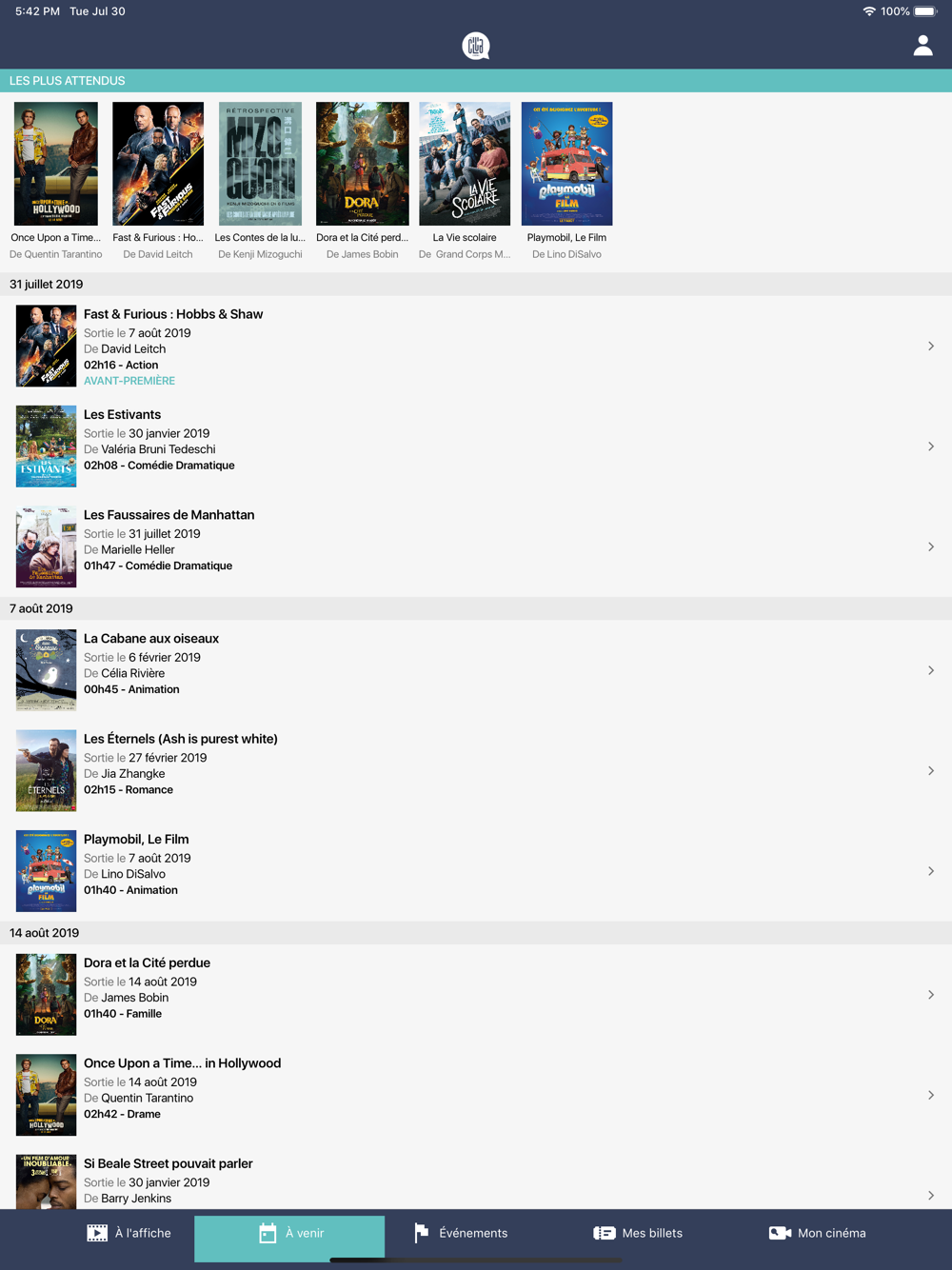Viewport: 952px width, 1270px height.
Task: Switch to the Mes billets tab
Action: 638,1233
